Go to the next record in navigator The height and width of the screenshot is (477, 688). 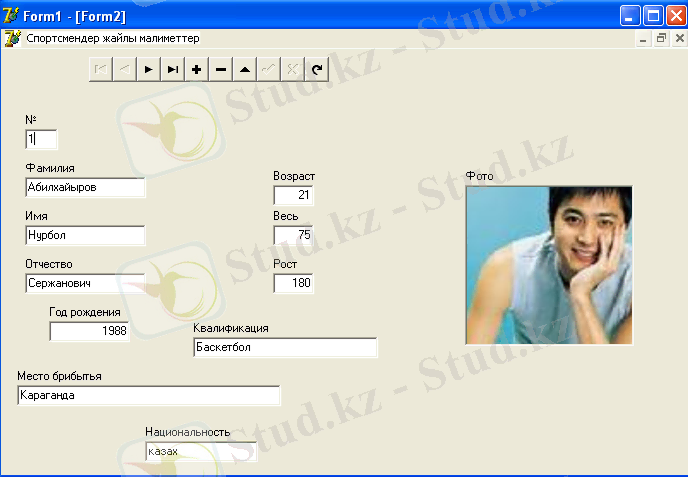(x=149, y=69)
